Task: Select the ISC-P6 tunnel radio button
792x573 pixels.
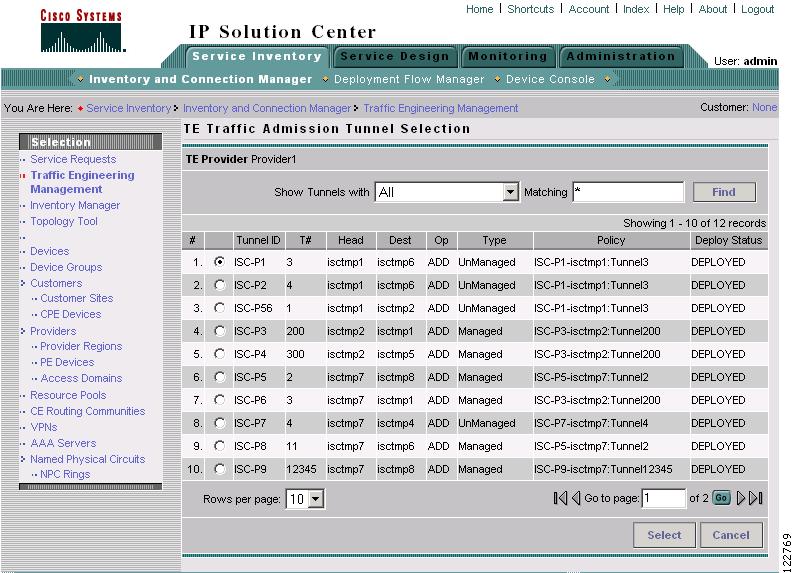Action: click(x=219, y=400)
